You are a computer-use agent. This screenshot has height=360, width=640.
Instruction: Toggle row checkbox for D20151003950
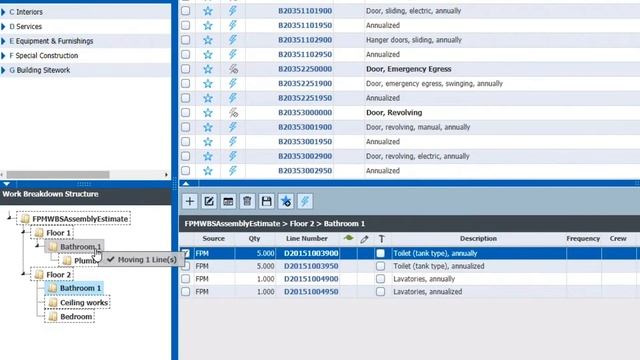185,266
